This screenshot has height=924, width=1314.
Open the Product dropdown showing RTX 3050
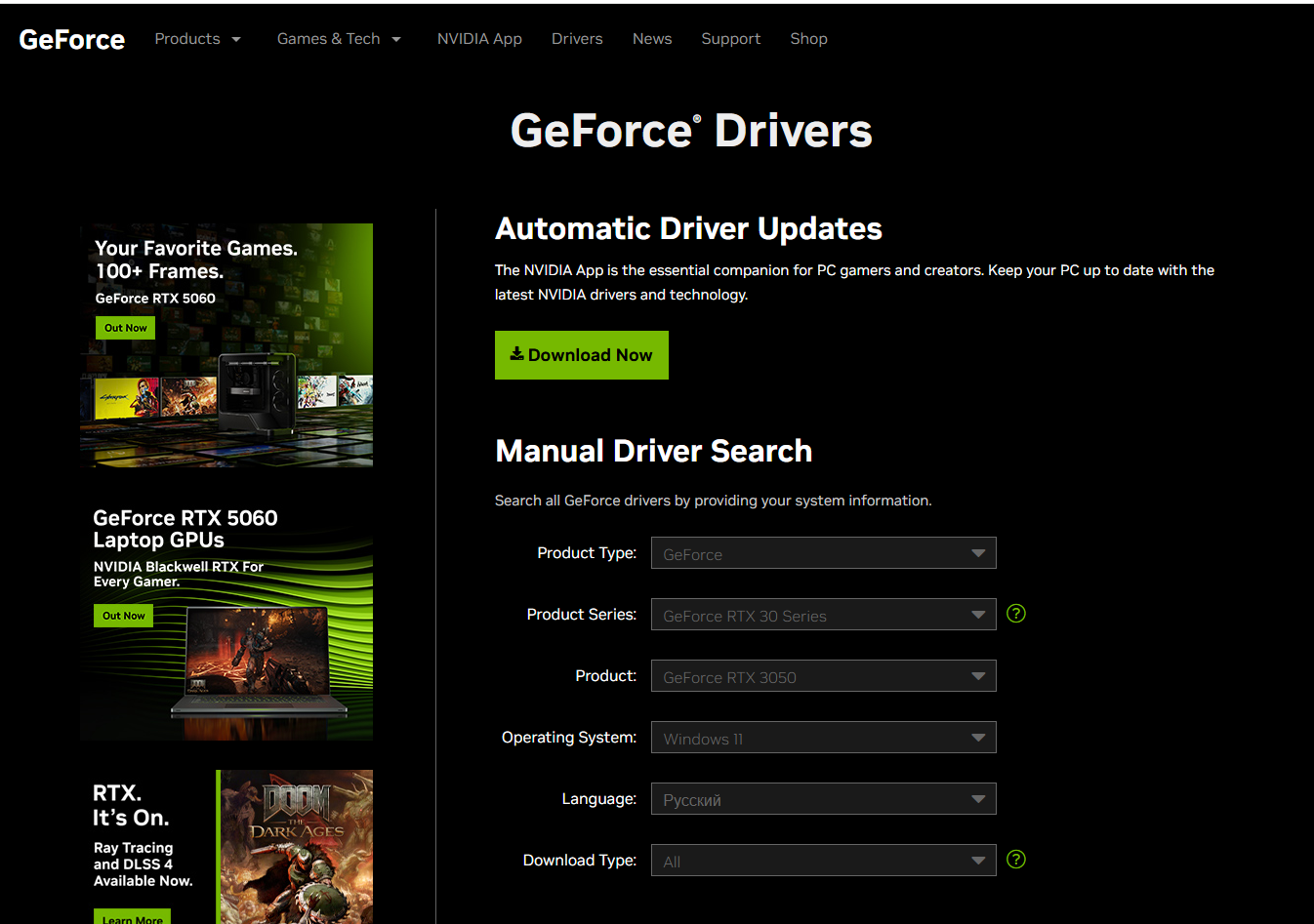point(823,676)
